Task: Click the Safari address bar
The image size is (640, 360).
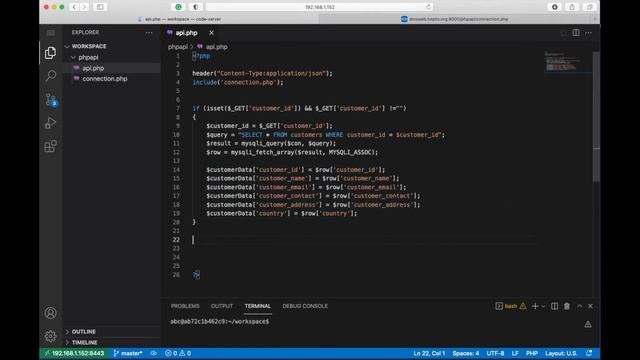Action: [320, 7]
